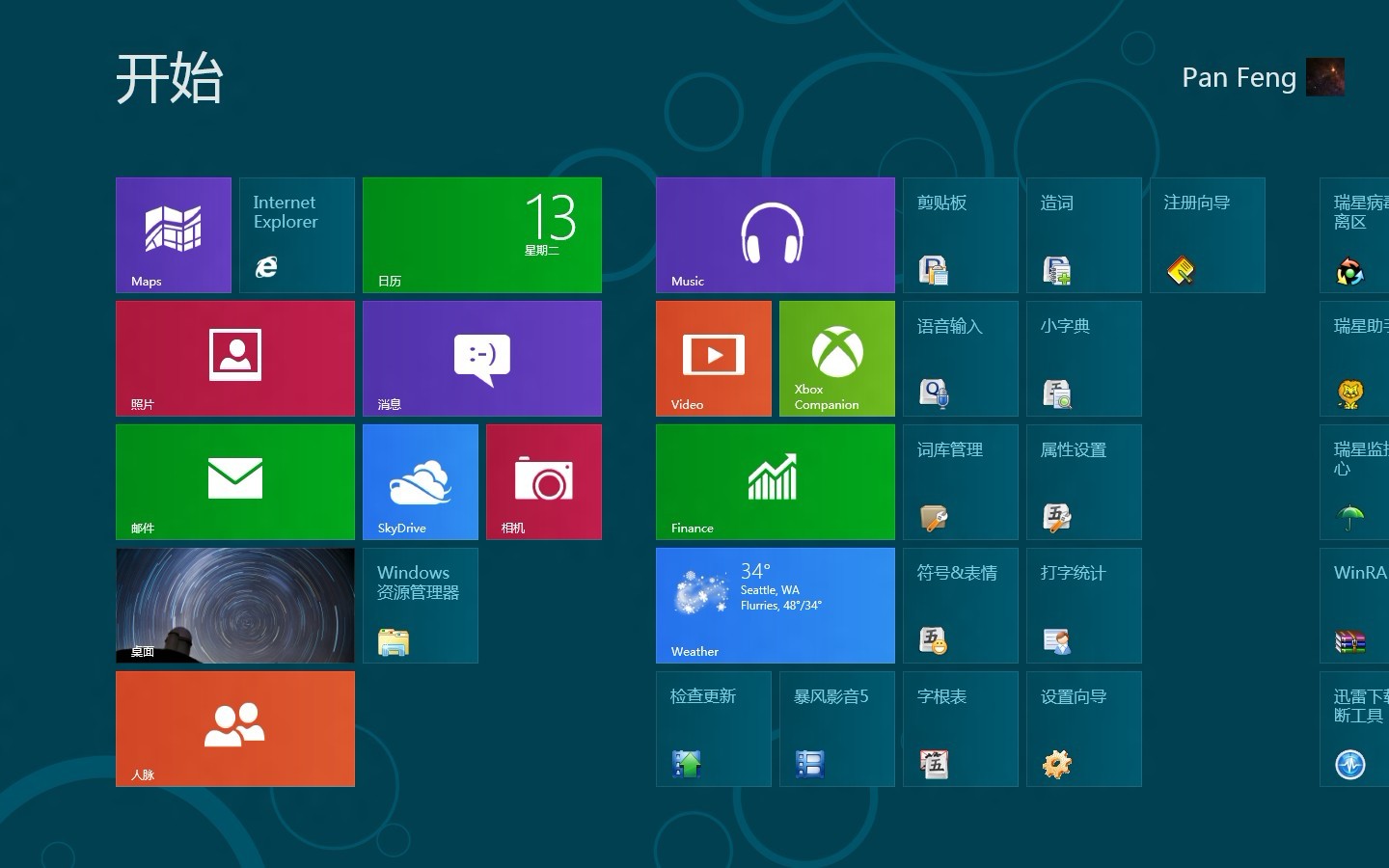The height and width of the screenshot is (868, 1389).
Task: Launch the Video tile
Action: pyautogui.click(x=714, y=359)
